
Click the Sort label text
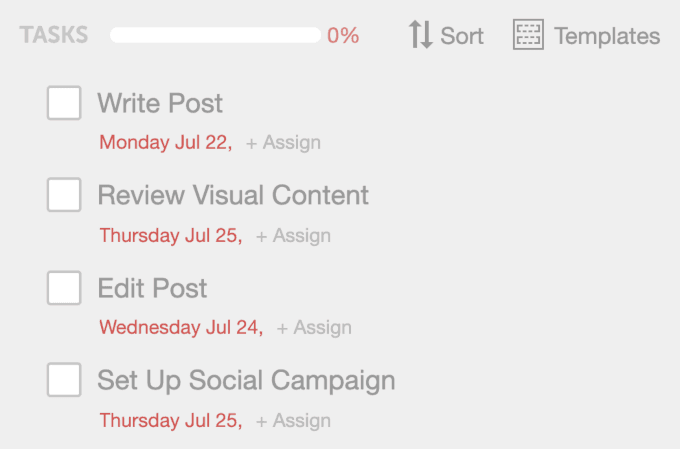point(462,36)
